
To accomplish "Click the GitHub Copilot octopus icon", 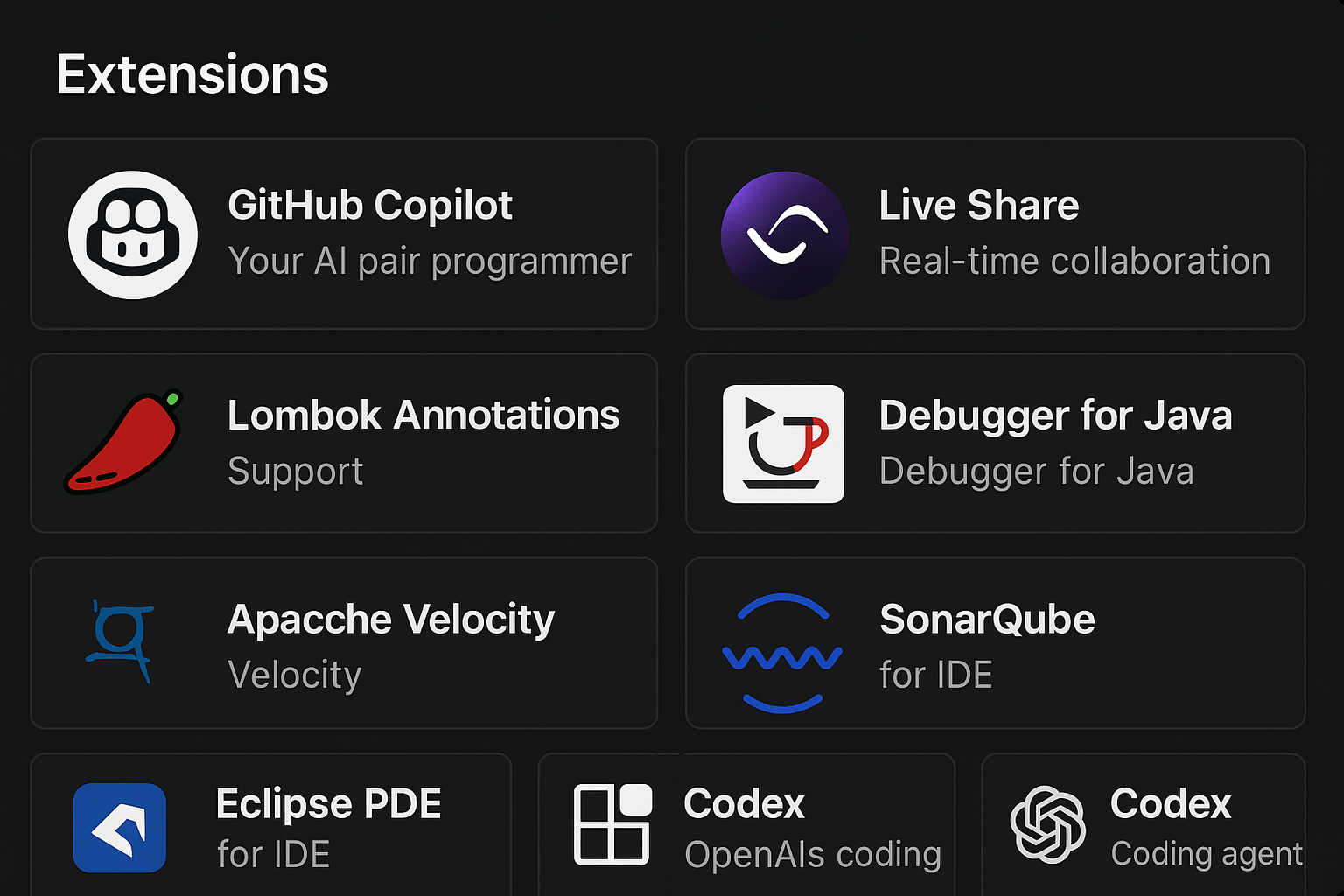I will [133, 234].
